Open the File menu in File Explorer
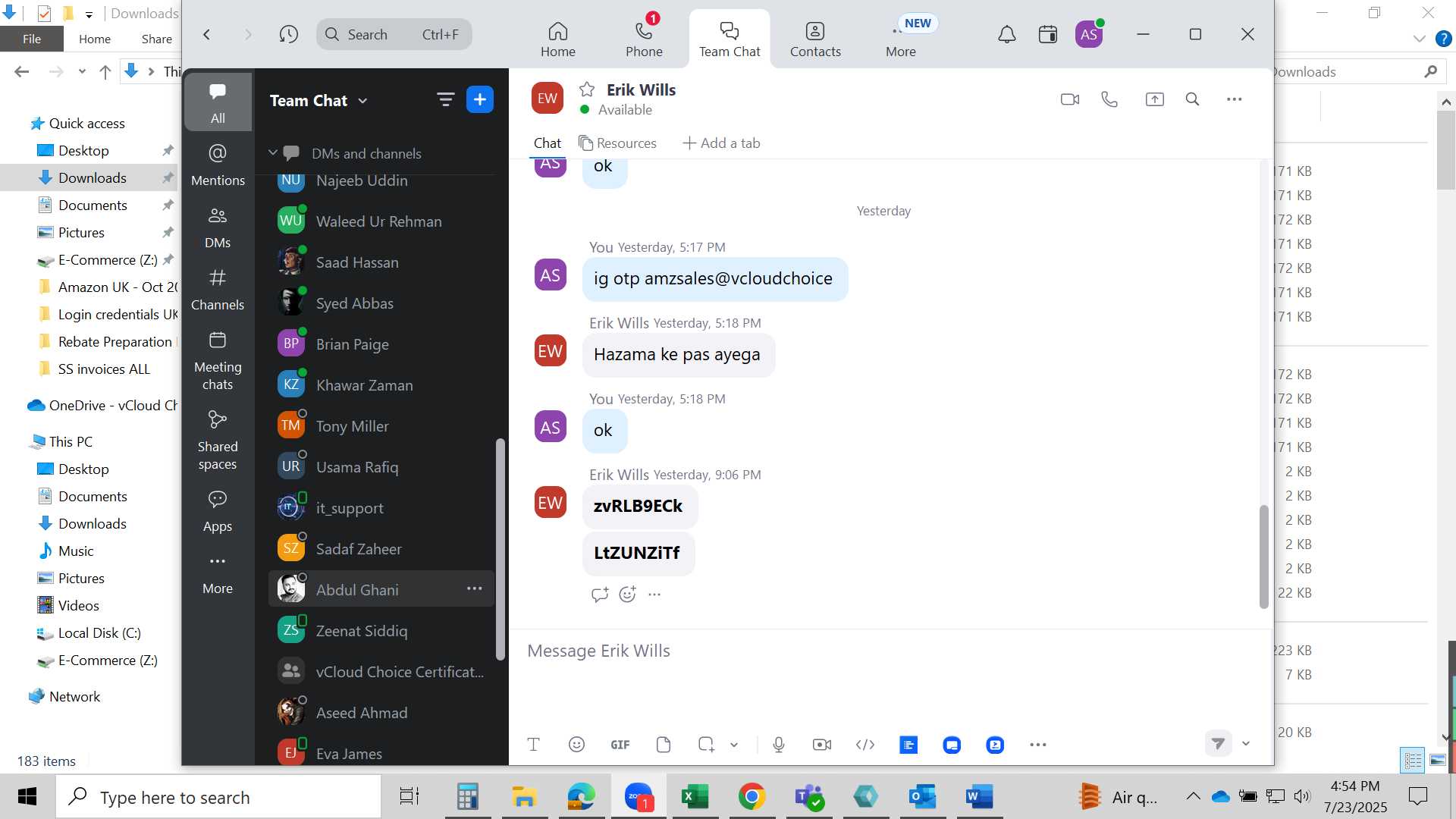This screenshot has width=1456, height=819. [32, 39]
